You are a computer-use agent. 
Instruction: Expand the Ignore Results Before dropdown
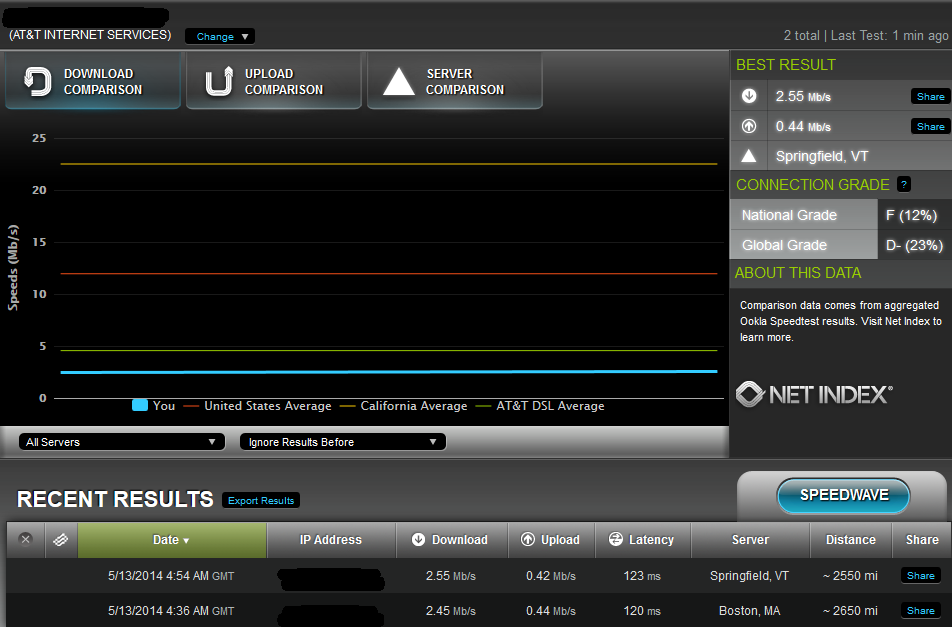tap(343, 442)
